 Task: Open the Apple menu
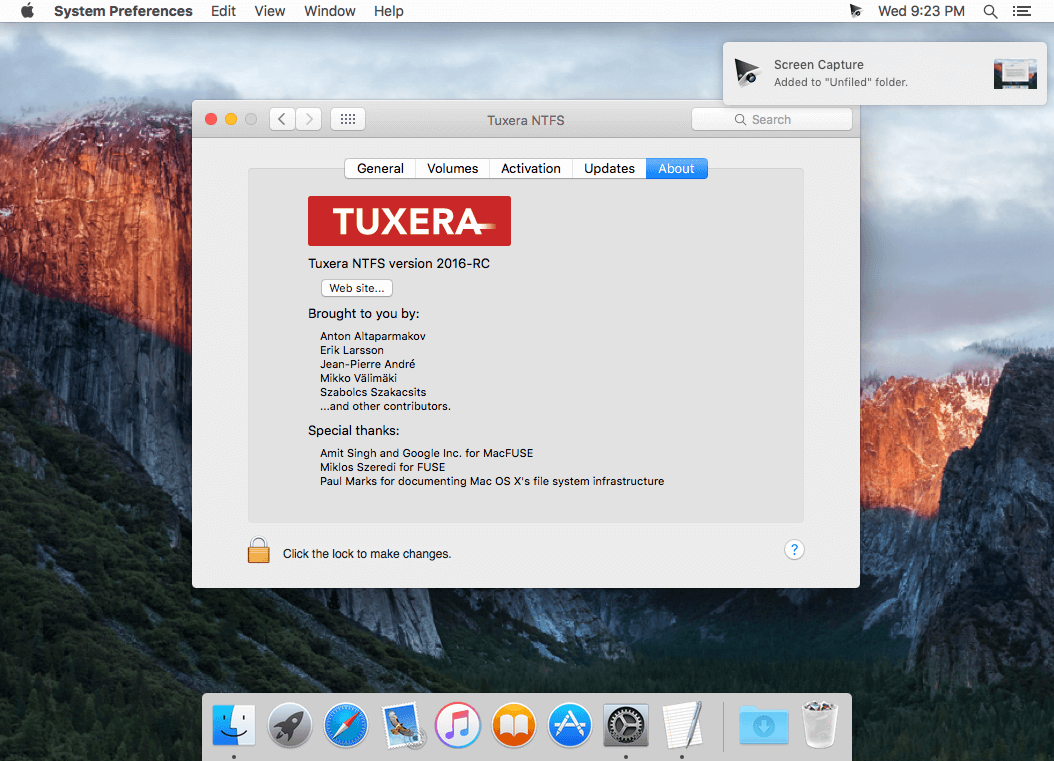coord(28,11)
